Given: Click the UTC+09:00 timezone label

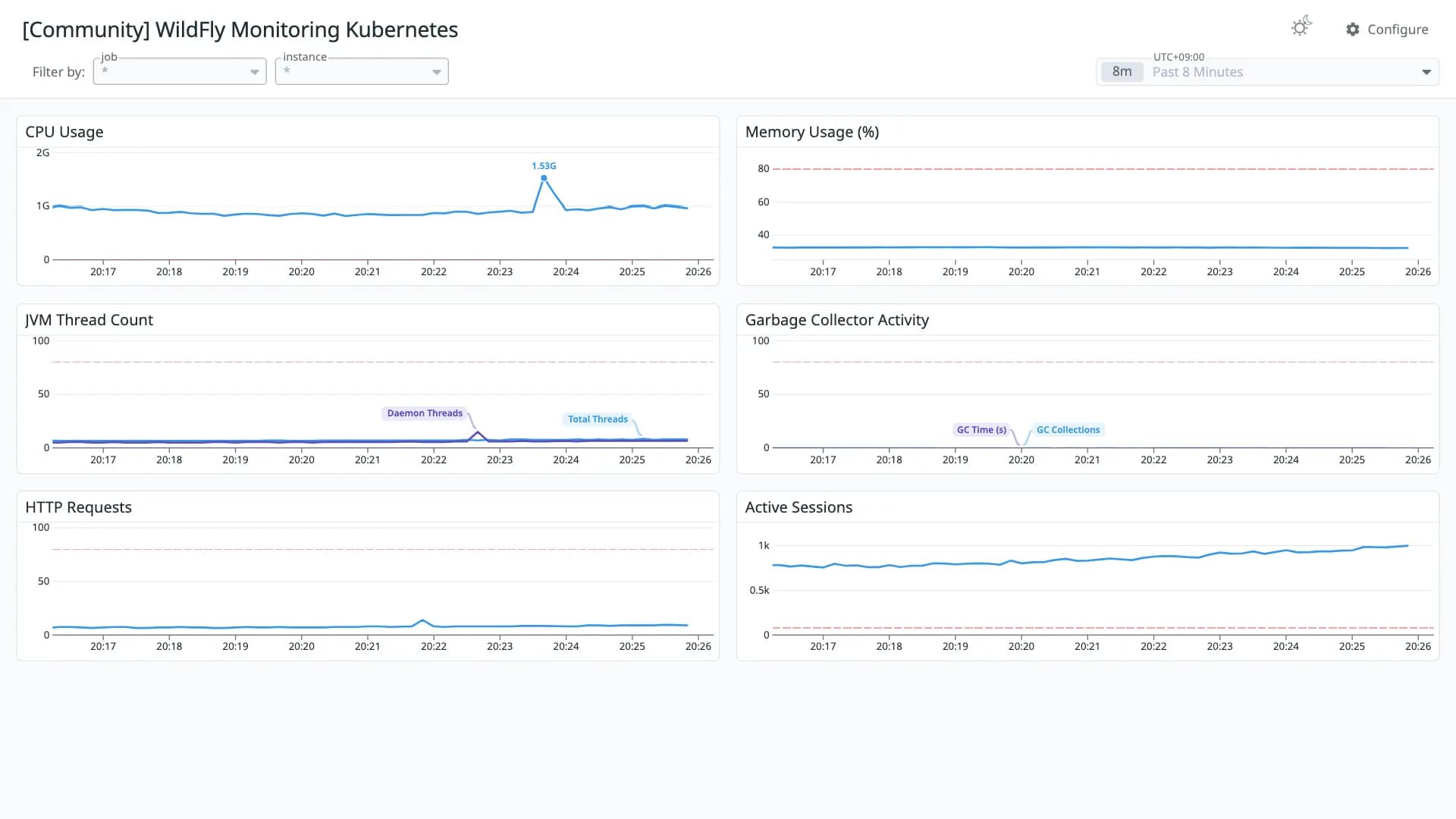Looking at the screenshot, I should 1178,57.
